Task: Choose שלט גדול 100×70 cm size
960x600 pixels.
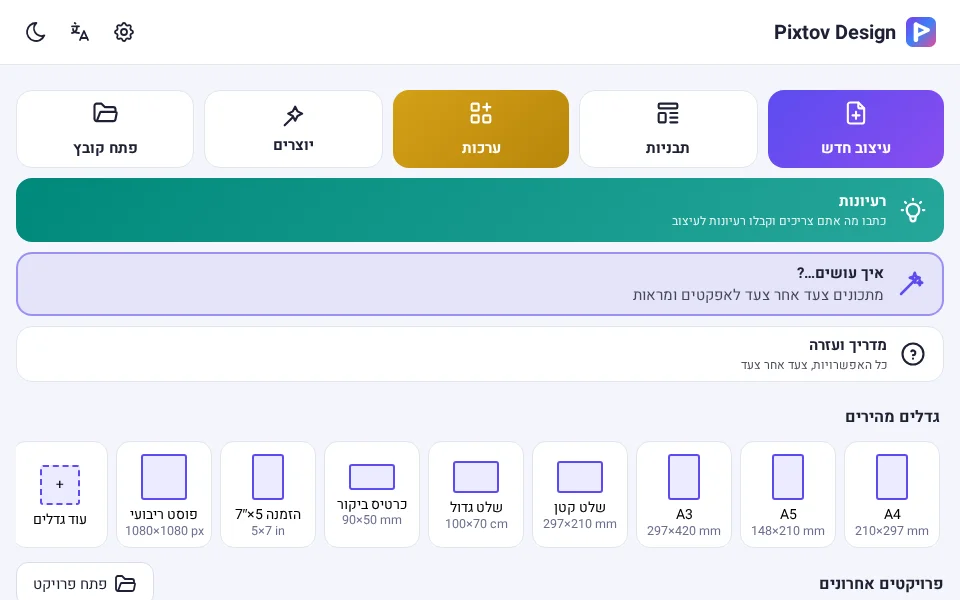Action: (476, 495)
